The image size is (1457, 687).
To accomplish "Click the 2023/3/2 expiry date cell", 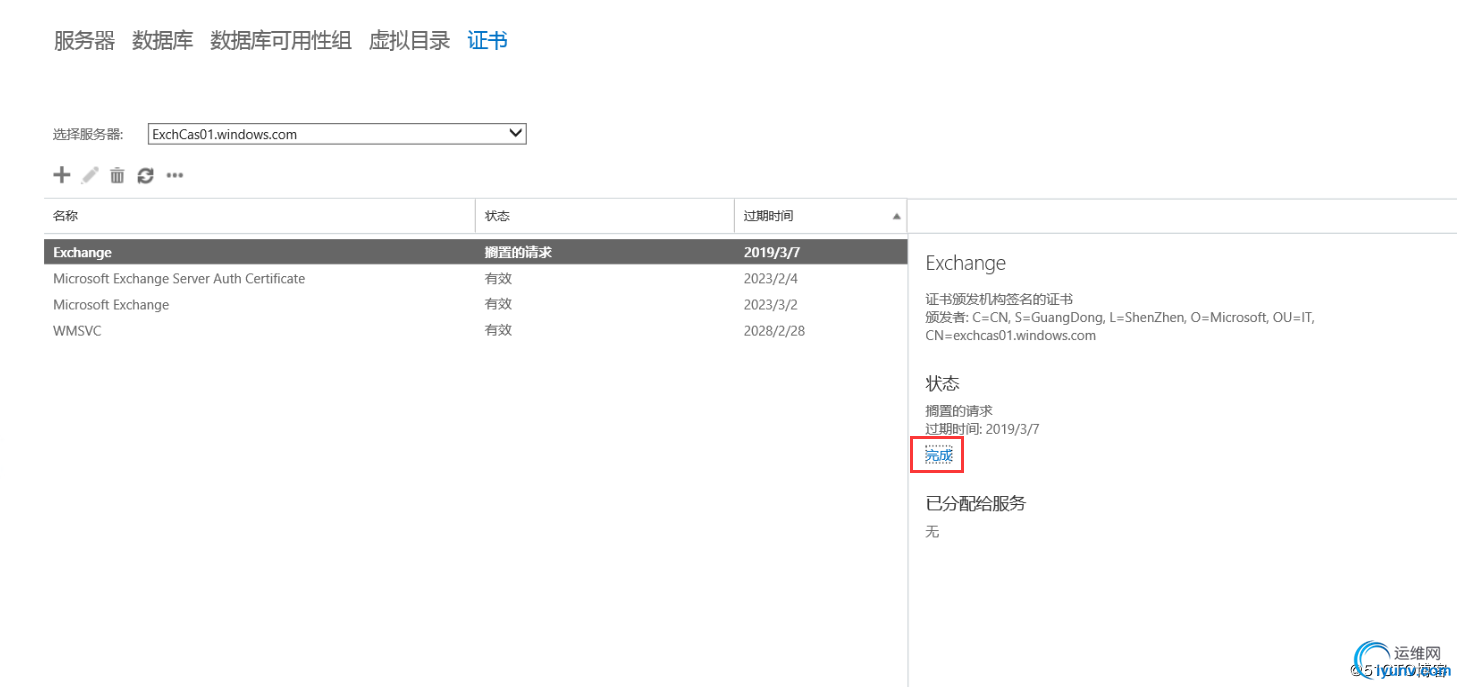I will tap(771, 304).
